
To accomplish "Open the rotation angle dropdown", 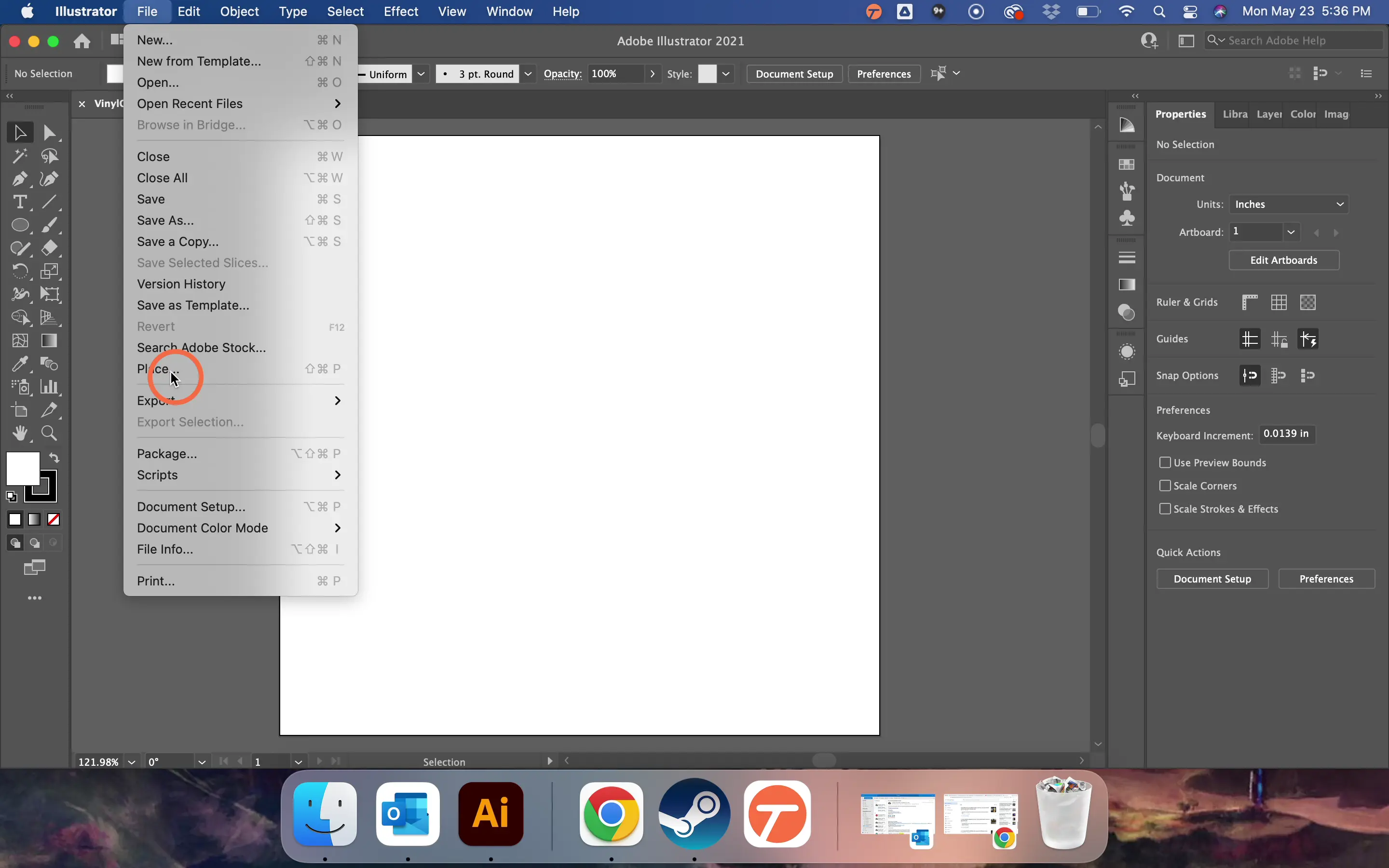I will [202, 762].
